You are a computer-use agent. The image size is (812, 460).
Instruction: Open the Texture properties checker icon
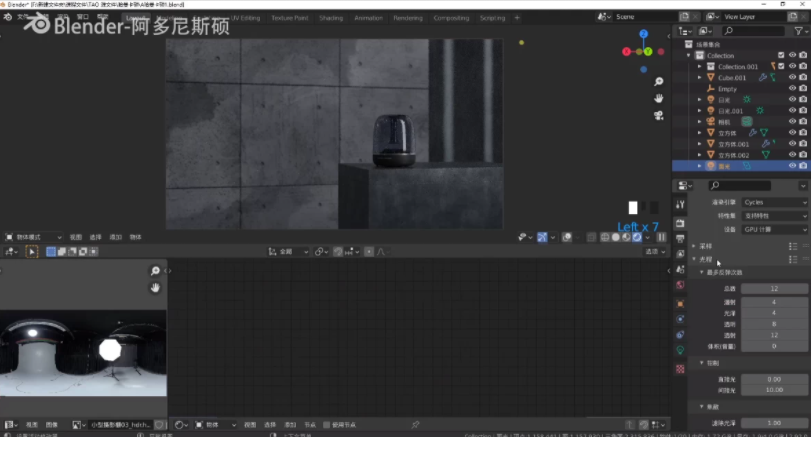click(680, 369)
